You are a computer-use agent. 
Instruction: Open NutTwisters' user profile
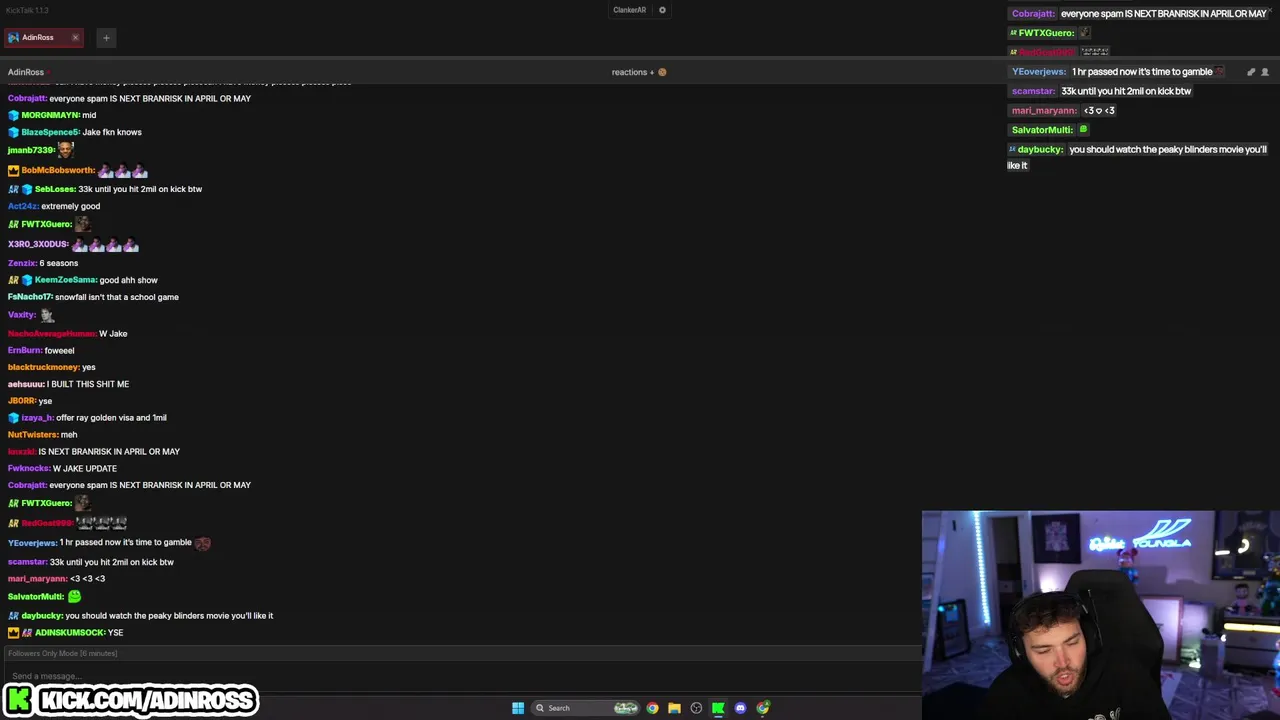tap(33, 435)
